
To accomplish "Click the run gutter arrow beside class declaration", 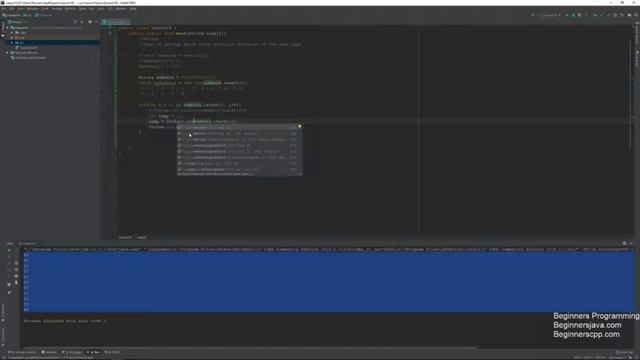I will 109,28.
